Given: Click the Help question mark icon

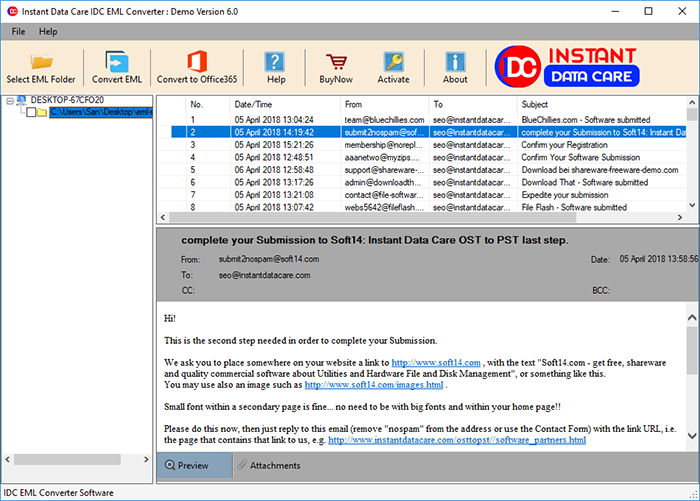Looking at the screenshot, I should coord(275,62).
